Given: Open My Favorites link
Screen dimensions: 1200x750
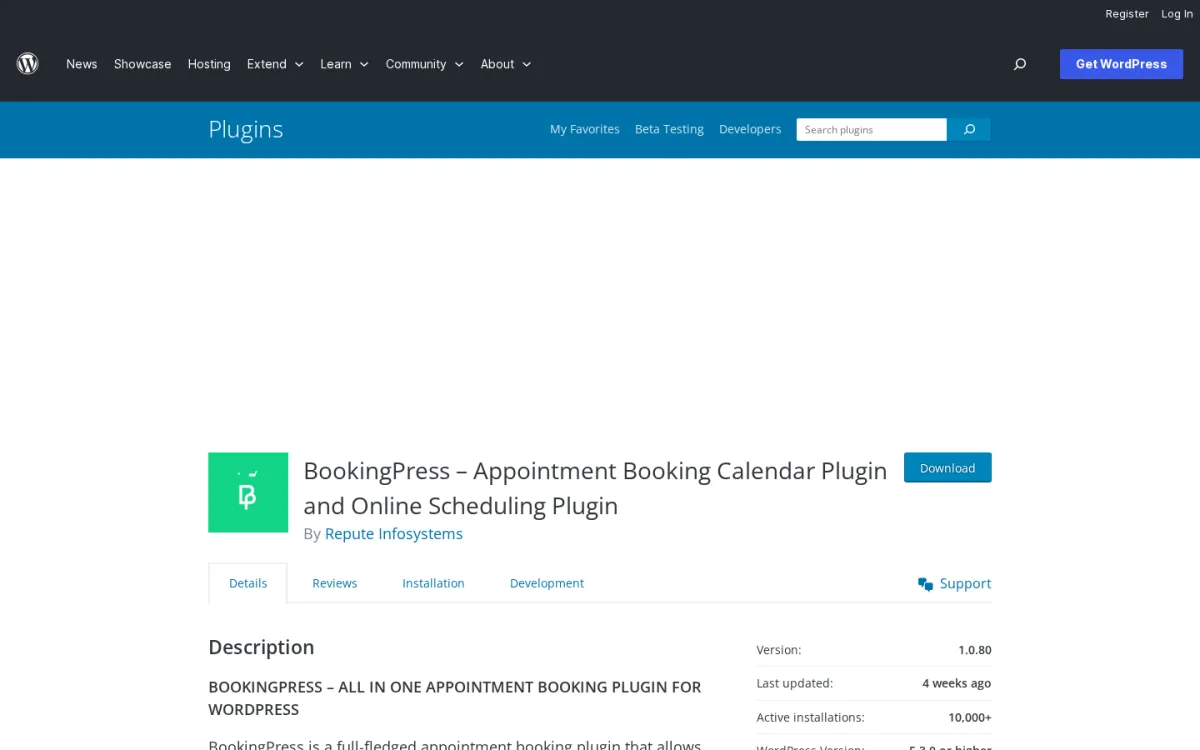Looking at the screenshot, I should tap(585, 129).
